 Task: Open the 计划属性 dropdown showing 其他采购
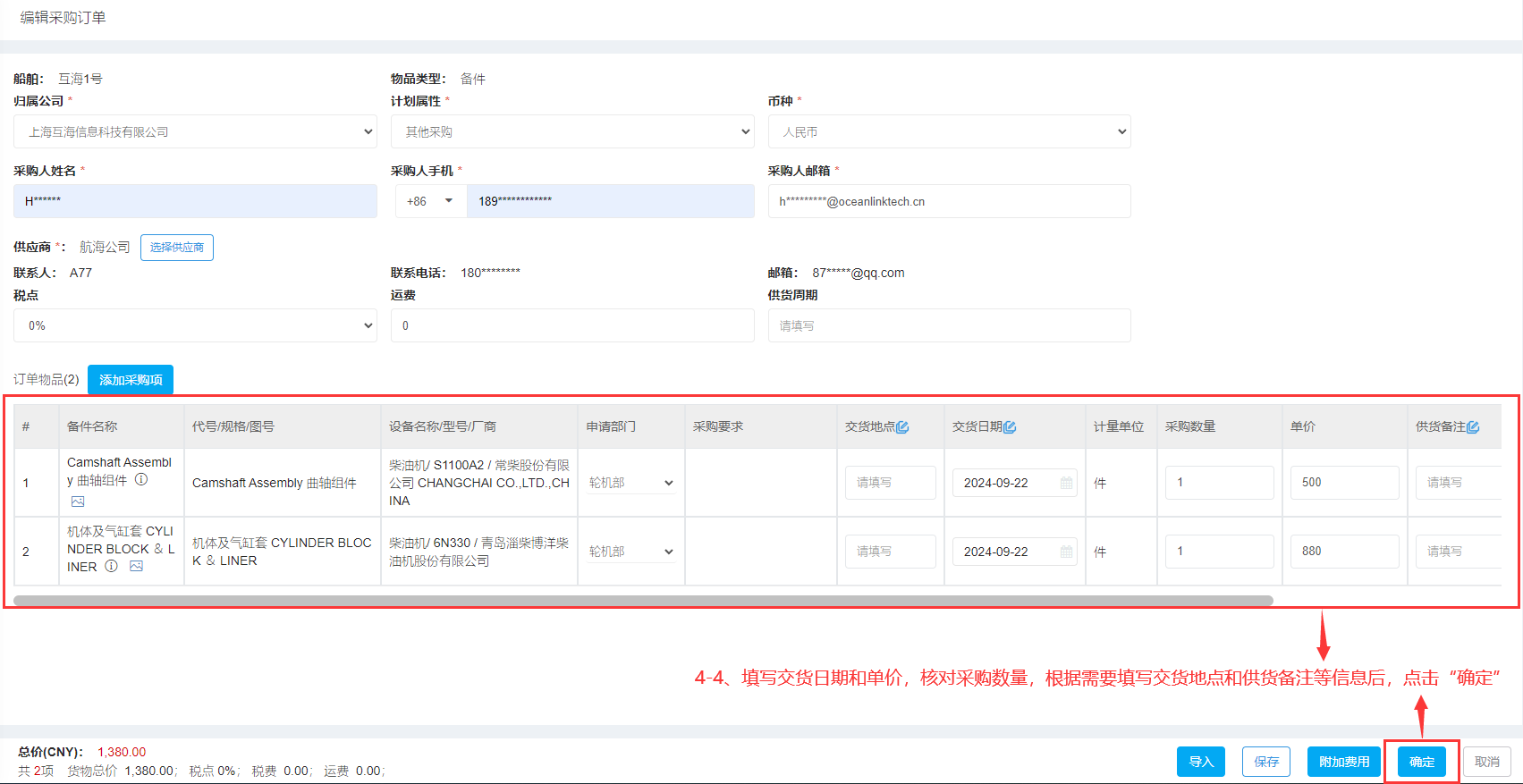coord(572,131)
